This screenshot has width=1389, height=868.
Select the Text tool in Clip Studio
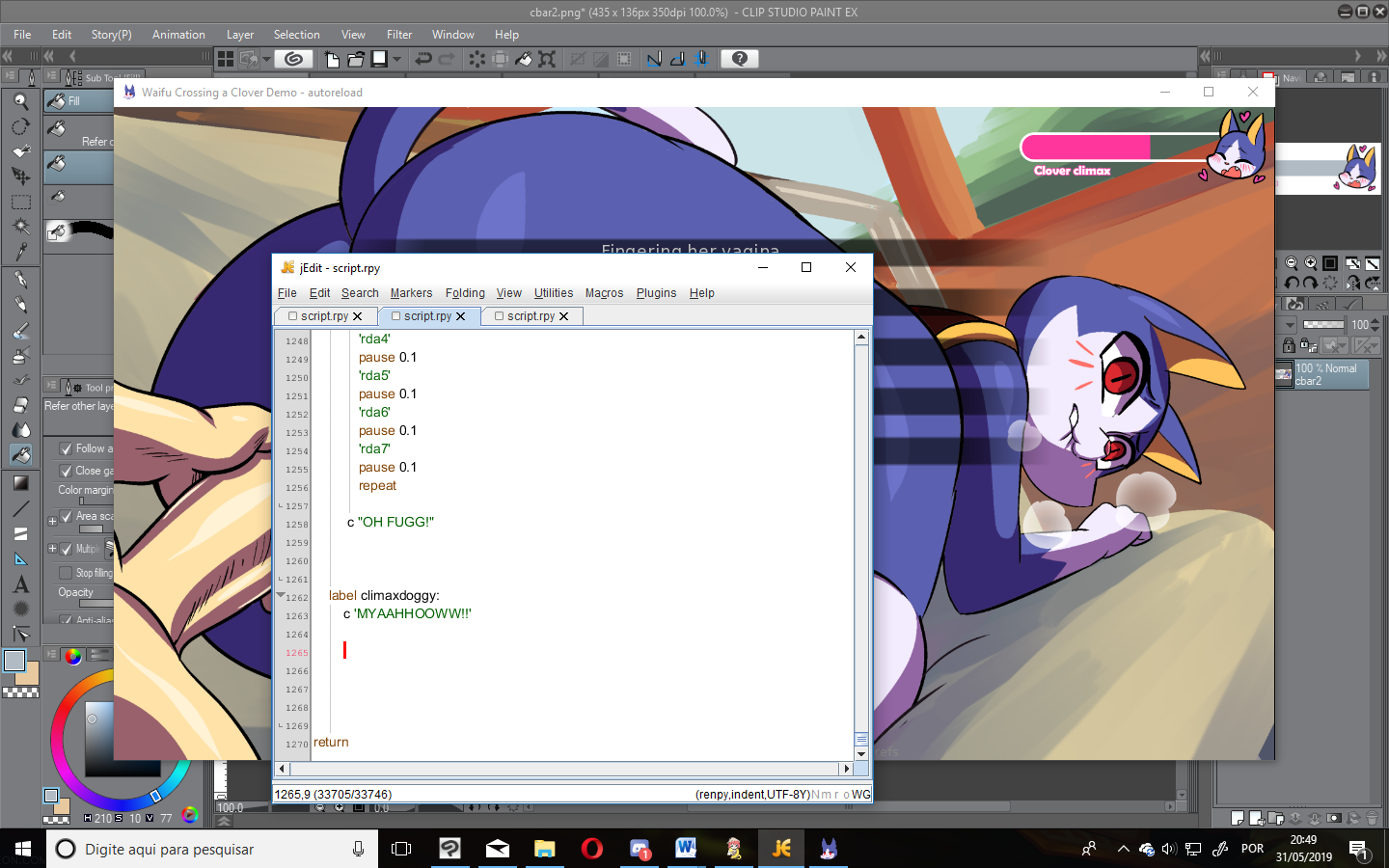[20, 584]
